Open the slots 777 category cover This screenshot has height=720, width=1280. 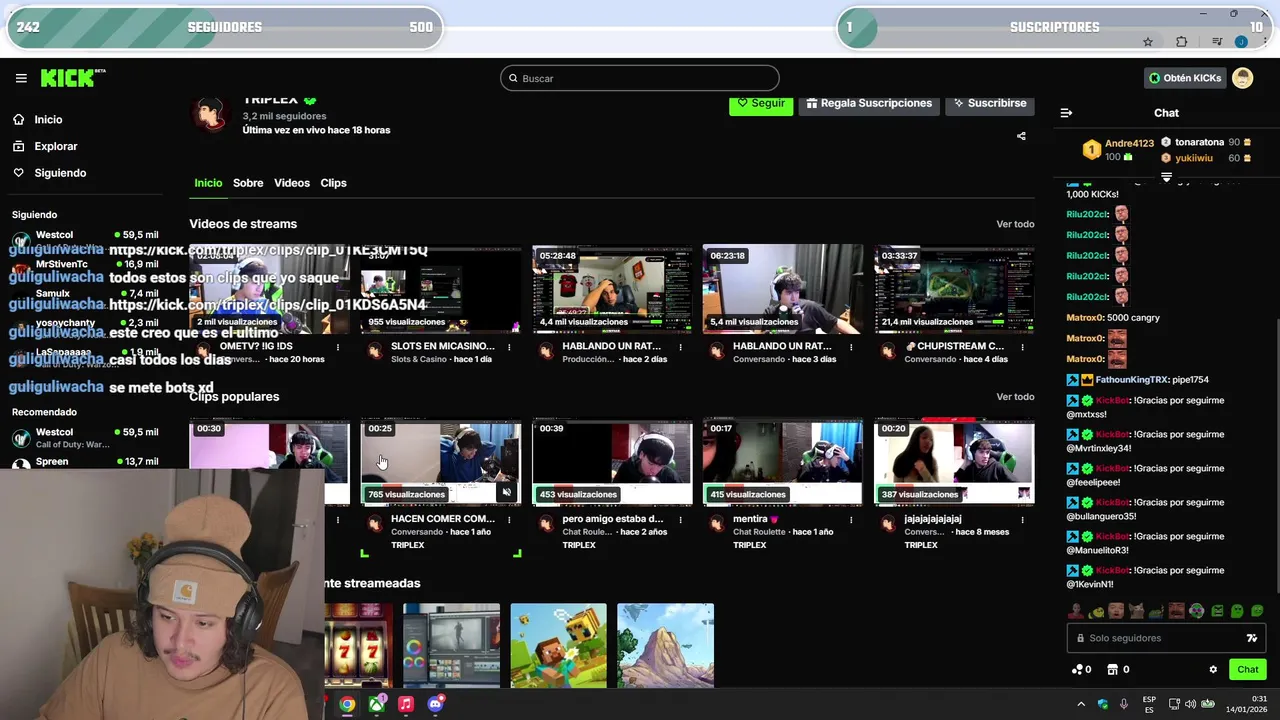(358, 645)
